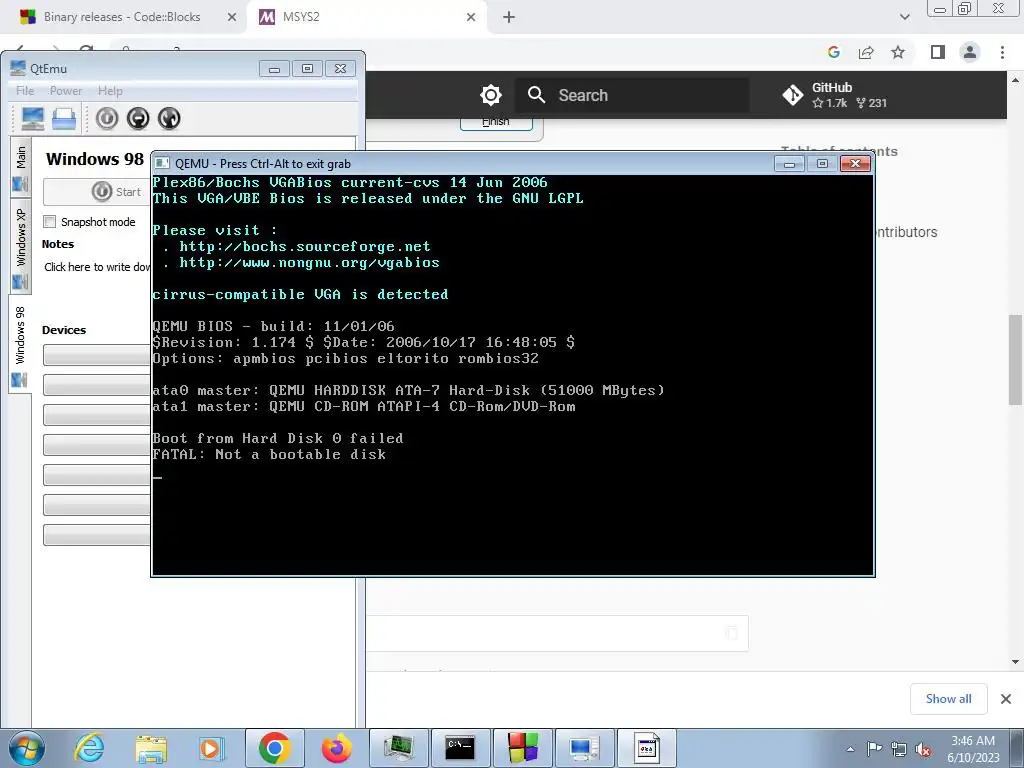Click the muted volume tray icon
The width and height of the screenshot is (1024, 768).
(x=923, y=749)
